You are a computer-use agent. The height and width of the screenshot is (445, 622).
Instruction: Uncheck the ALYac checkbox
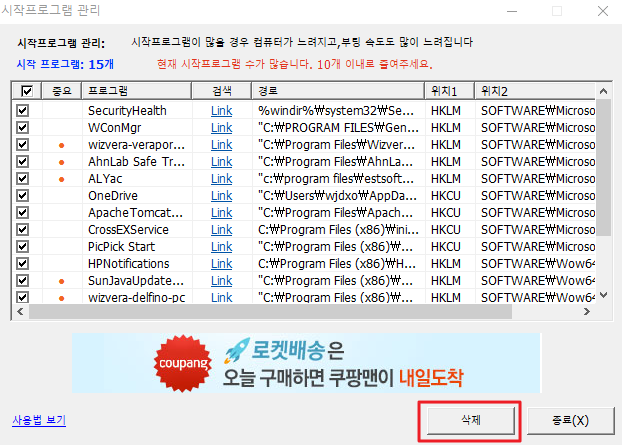23,178
